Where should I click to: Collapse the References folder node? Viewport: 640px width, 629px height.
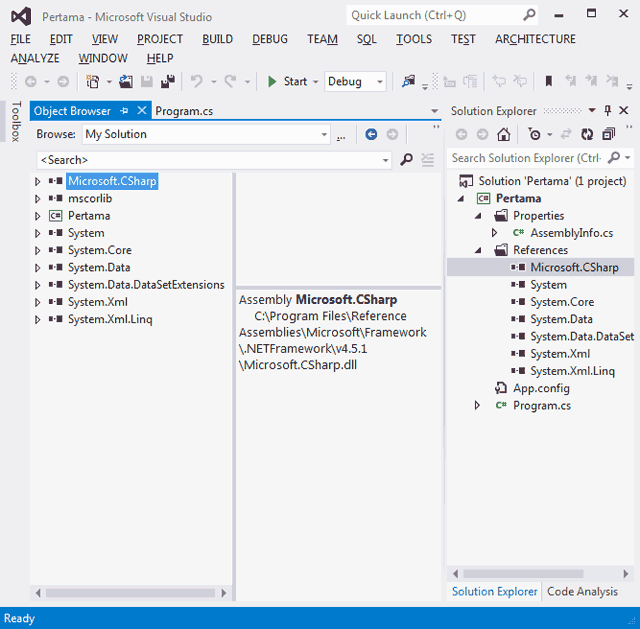(x=478, y=250)
